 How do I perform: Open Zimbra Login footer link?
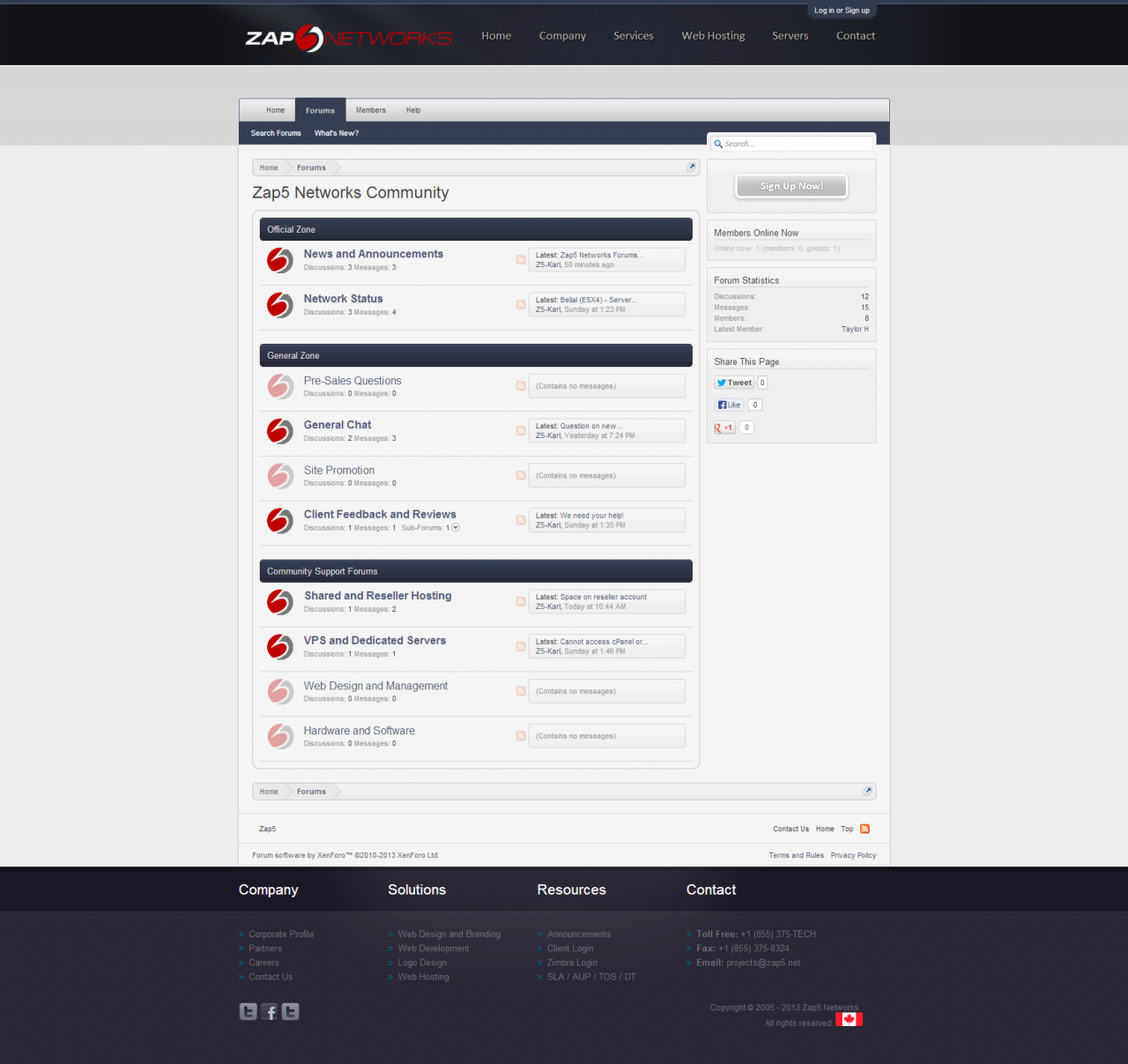click(572, 963)
